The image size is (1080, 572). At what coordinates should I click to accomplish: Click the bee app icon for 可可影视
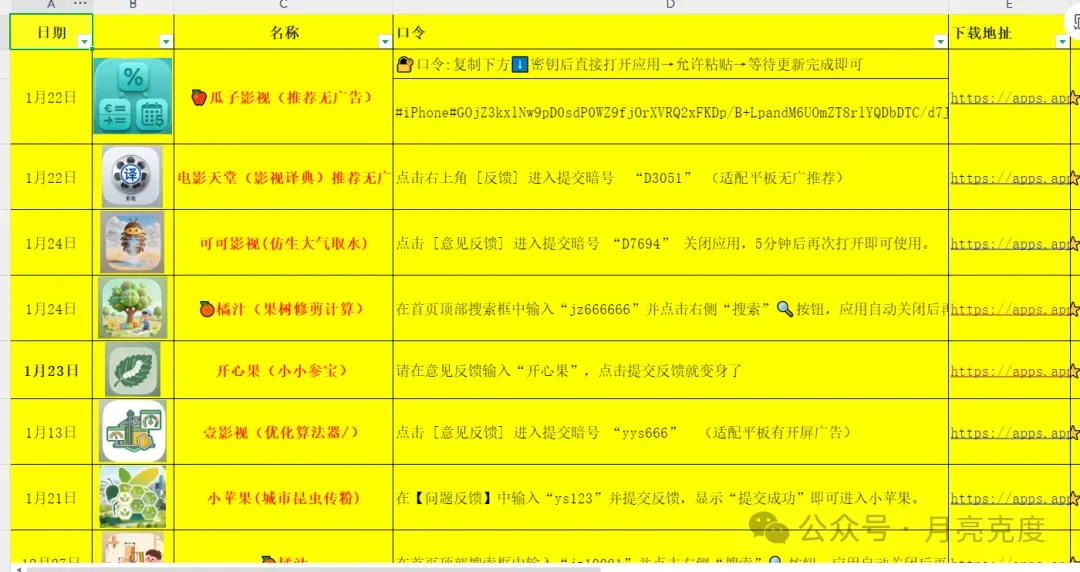[x=132, y=242]
